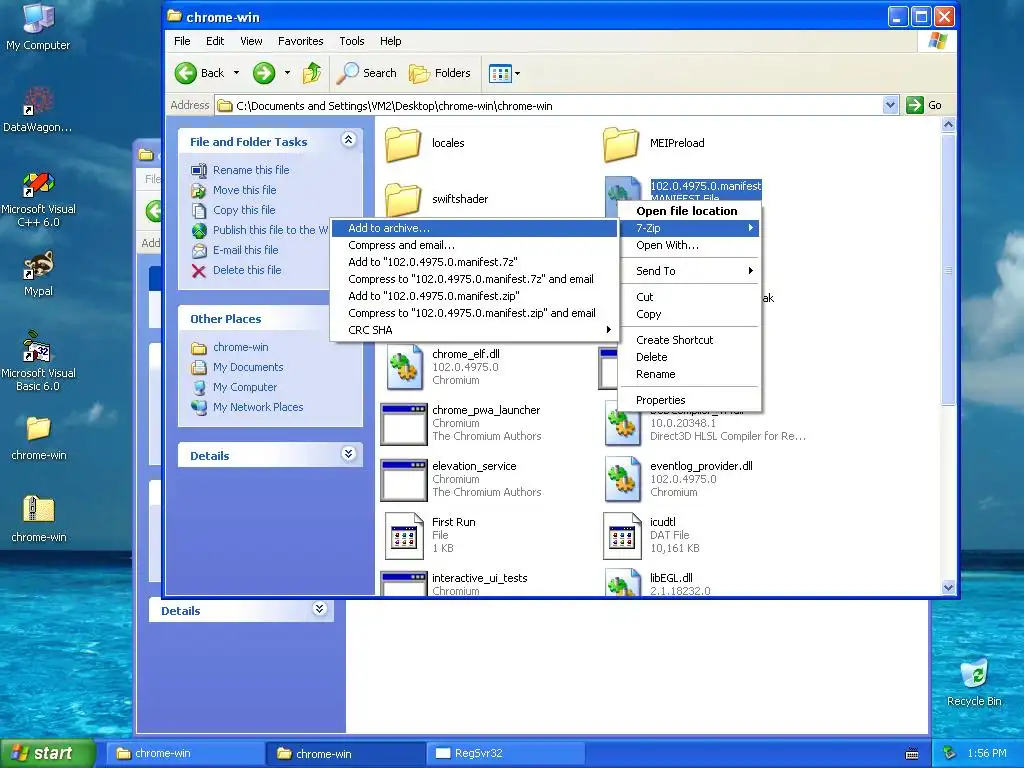Select the chrome_elf.dll file icon
This screenshot has width=1024, height=768.
tap(403, 367)
